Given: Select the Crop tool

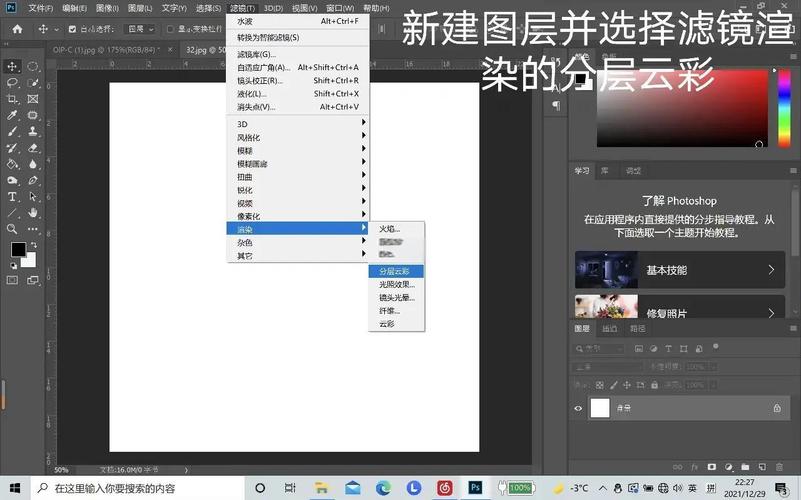Looking at the screenshot, I should [12, 99].
